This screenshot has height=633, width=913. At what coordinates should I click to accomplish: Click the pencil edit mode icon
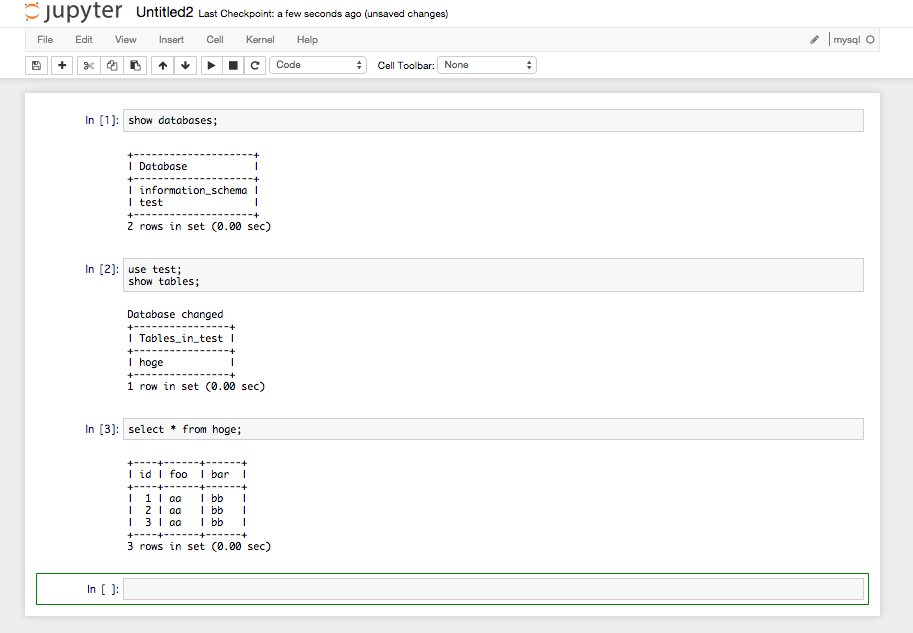pos(814,40)
